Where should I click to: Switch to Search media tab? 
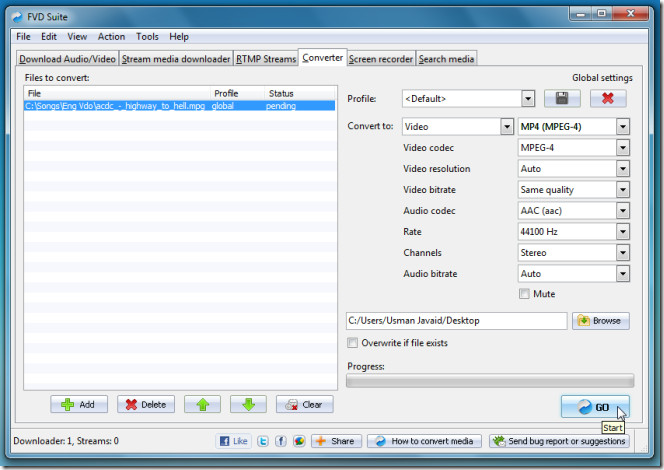click(x=446, y=59)
